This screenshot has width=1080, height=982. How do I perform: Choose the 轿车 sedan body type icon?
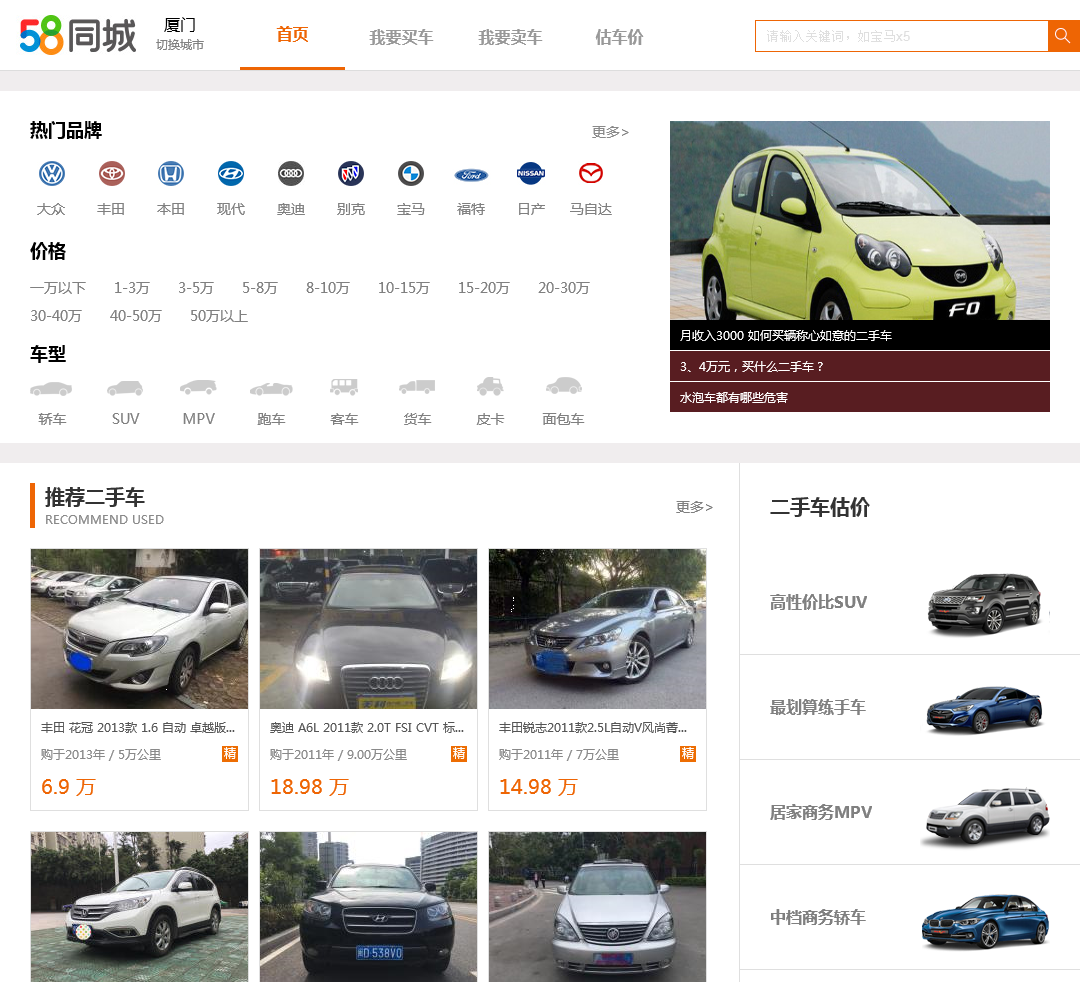[x=52, y=388]
